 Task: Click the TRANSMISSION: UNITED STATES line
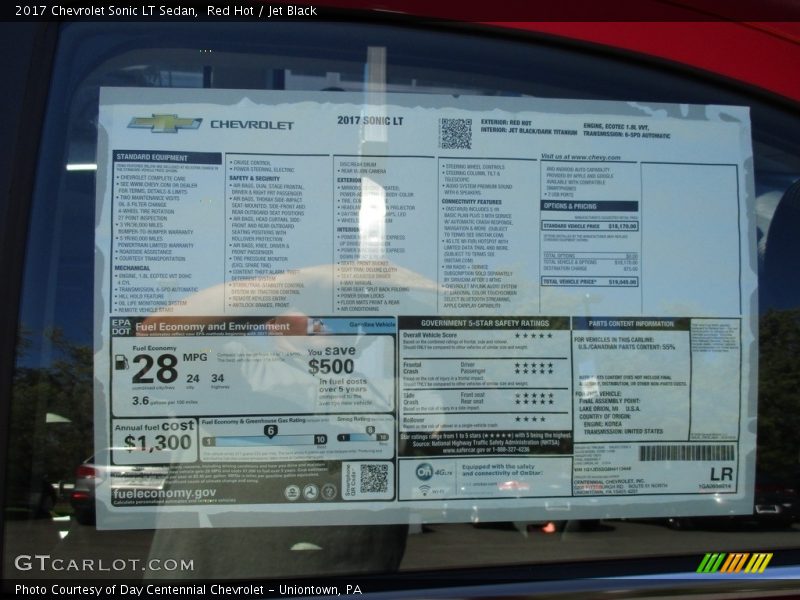click(x=623, y=431)
